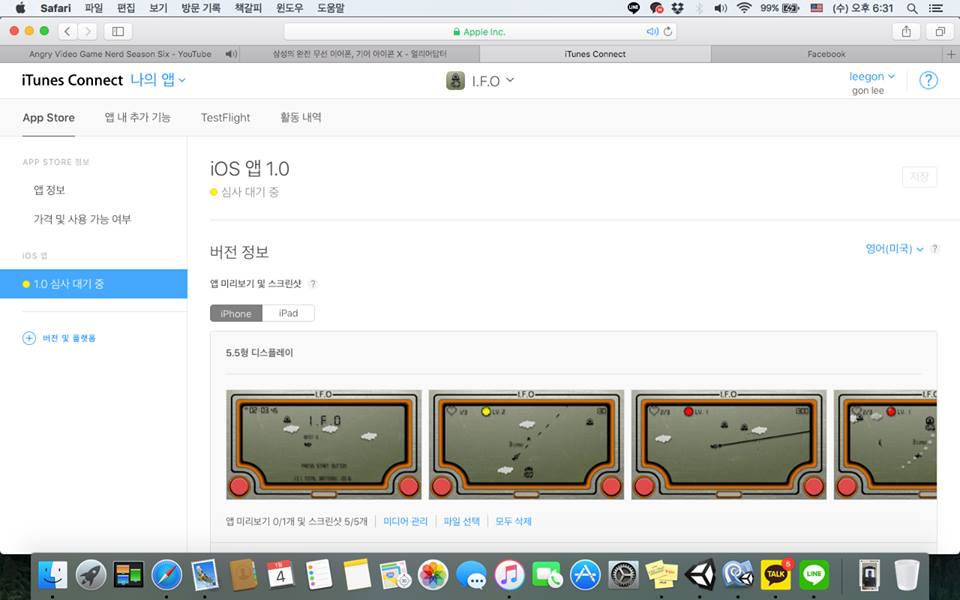Open the leegon account dropdown
This screenshot has width=960, height=600.
tap(872, 77)
